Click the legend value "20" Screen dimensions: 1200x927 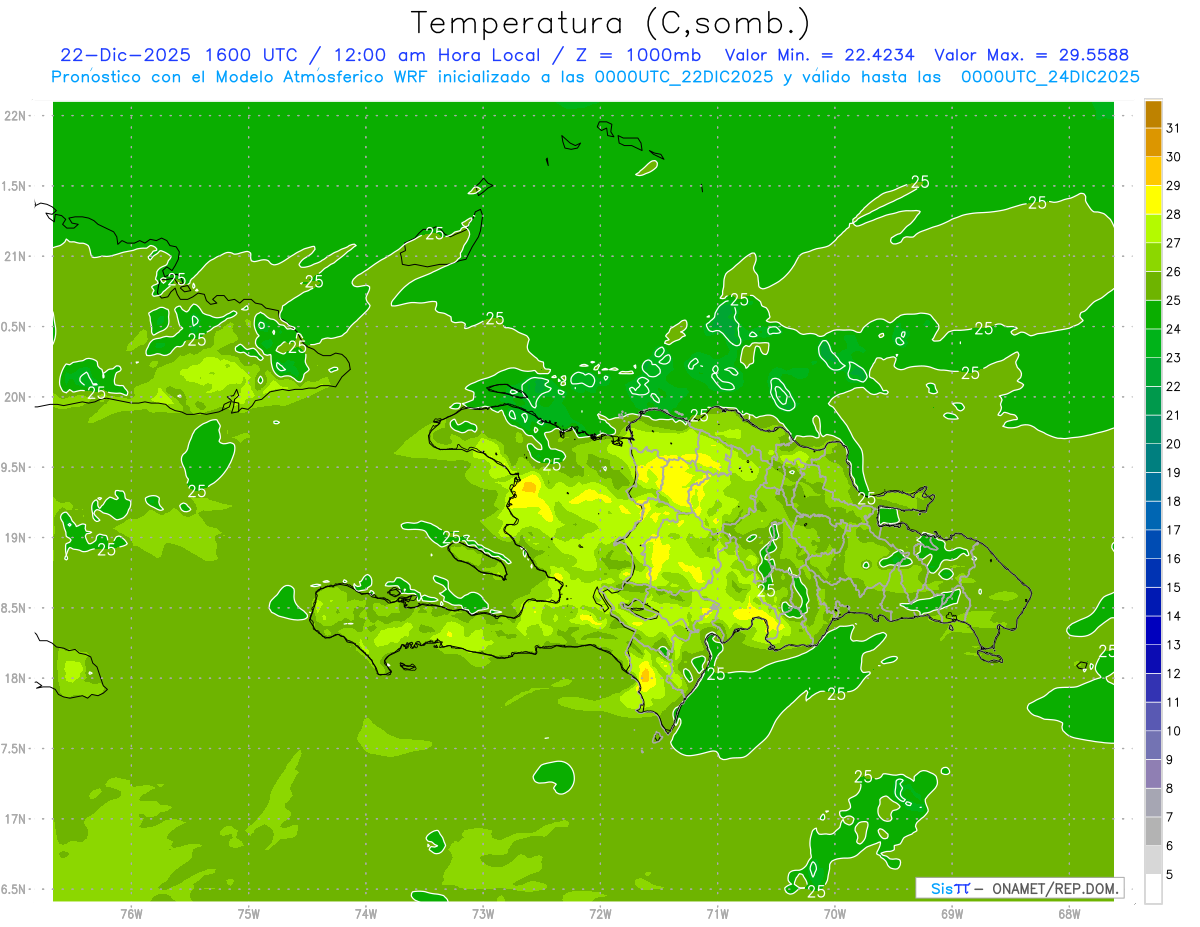point(1174,444)
